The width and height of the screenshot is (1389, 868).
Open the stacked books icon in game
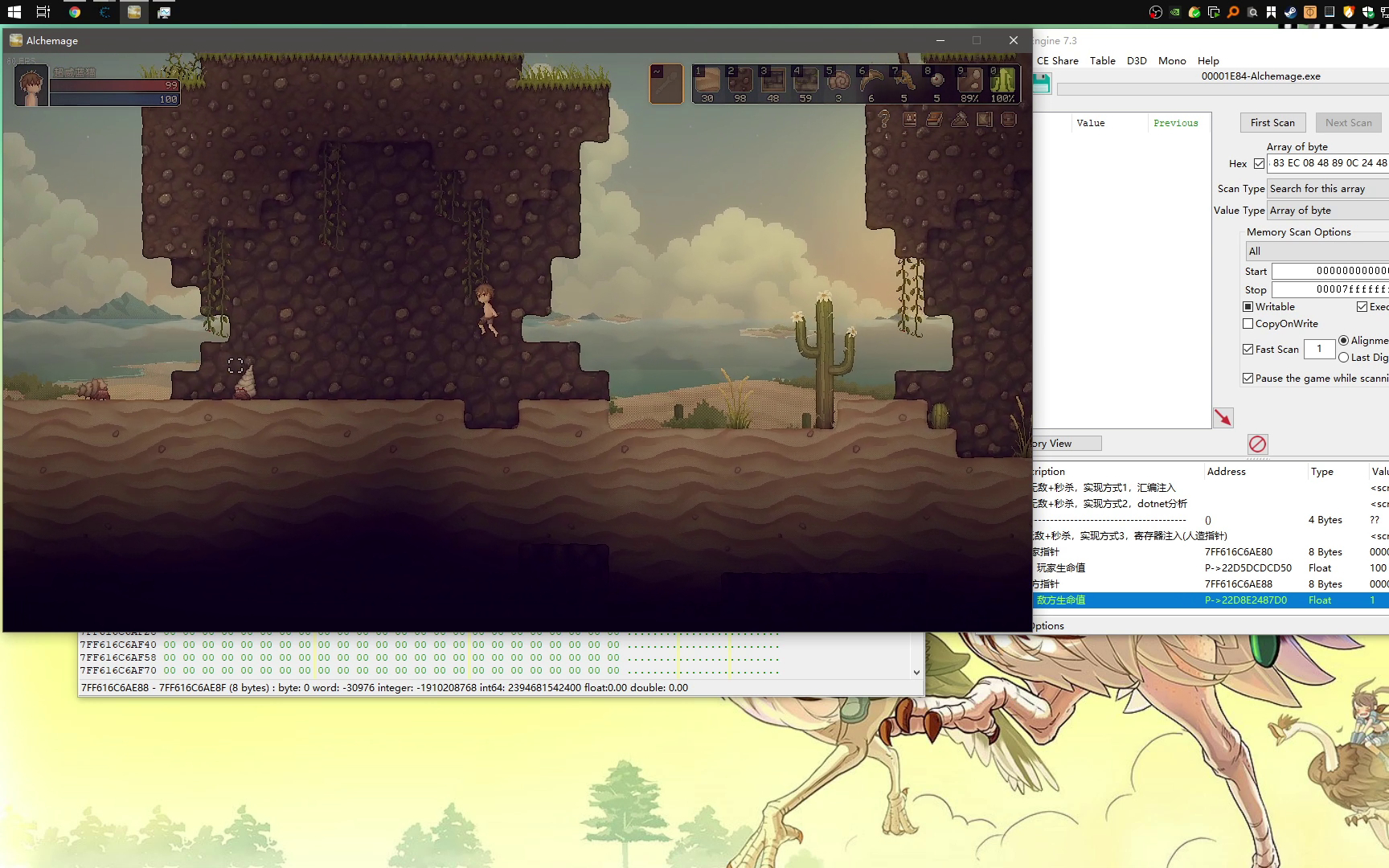[x=934, y=120]
